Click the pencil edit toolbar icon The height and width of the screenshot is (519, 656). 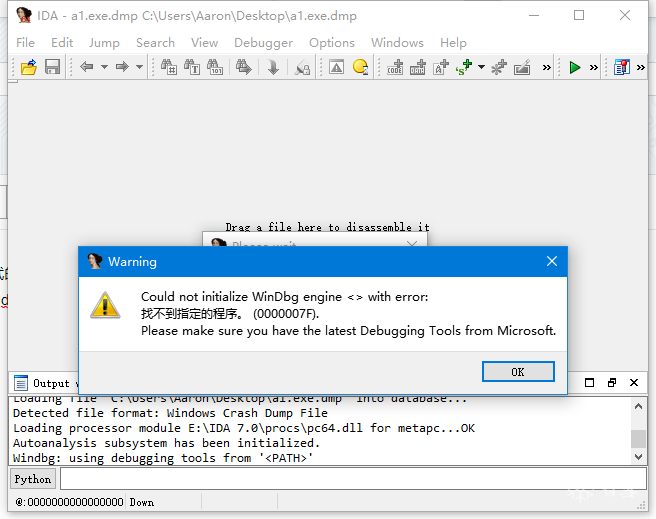click(522, 67)
